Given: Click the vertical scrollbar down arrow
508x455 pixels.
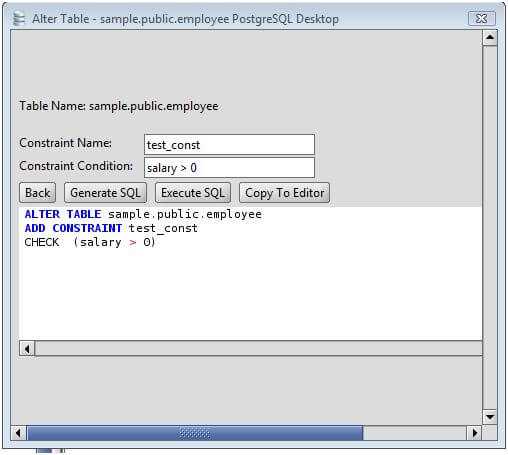Looking at the screenshot, I should point(490,417).
